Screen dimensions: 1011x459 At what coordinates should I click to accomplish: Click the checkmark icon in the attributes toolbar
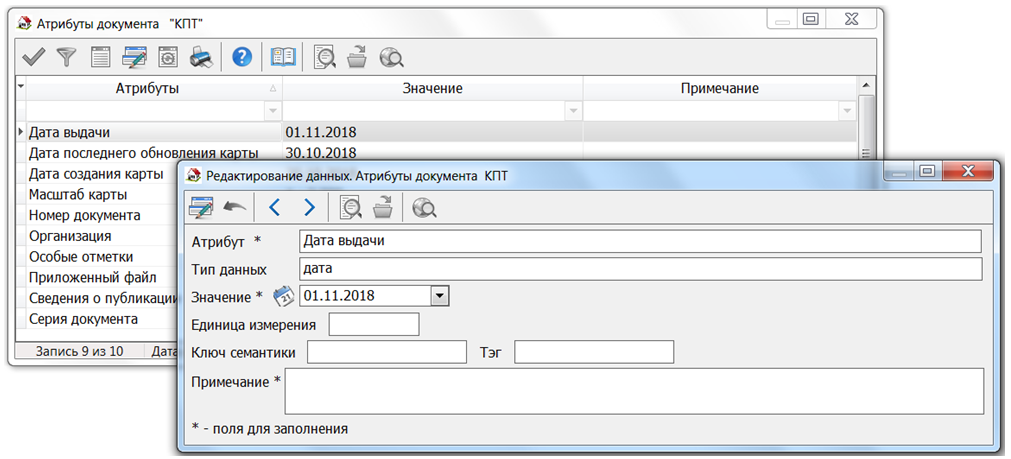coord(34,58)
